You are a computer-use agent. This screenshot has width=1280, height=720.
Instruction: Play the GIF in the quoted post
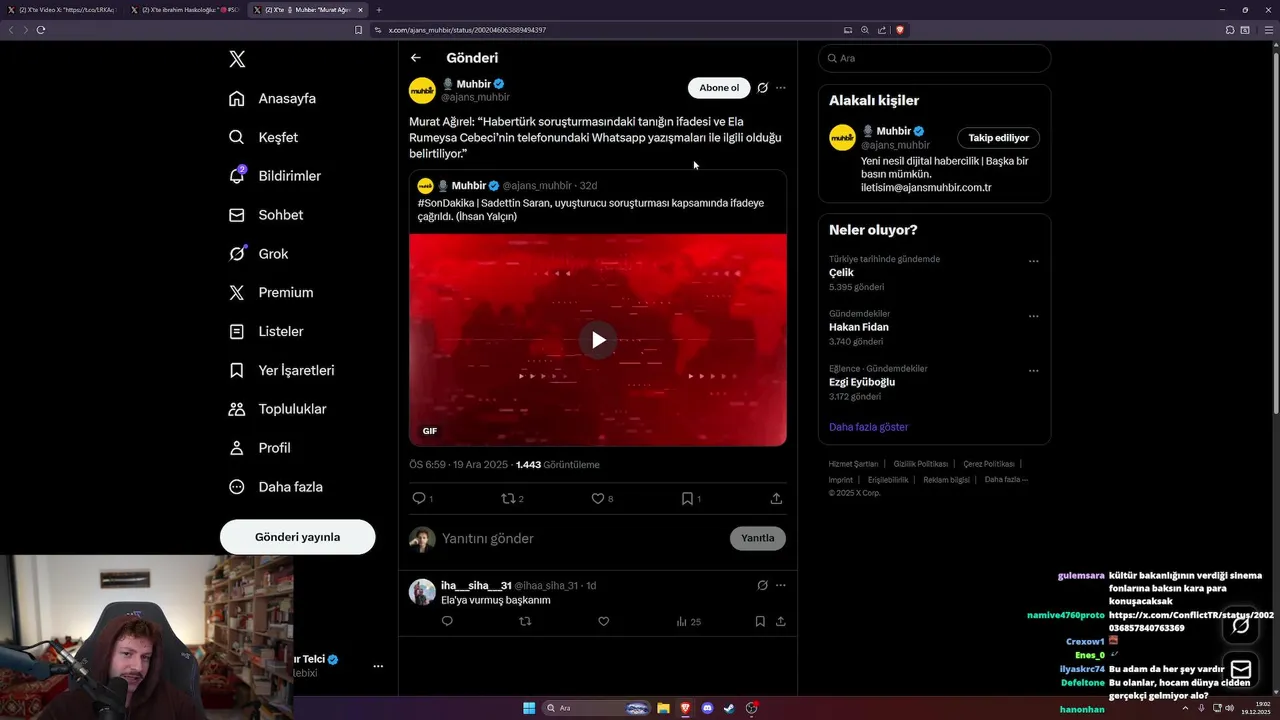click(x=598, y=340)
